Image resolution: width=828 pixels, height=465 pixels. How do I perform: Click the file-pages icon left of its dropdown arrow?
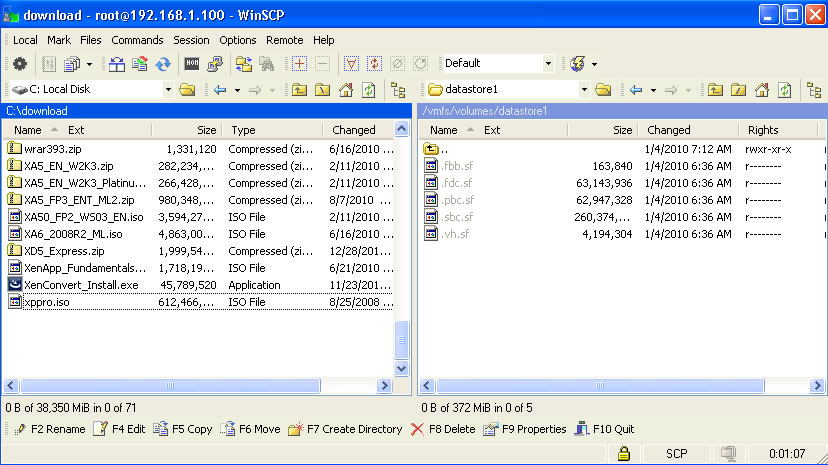(72, 64)
